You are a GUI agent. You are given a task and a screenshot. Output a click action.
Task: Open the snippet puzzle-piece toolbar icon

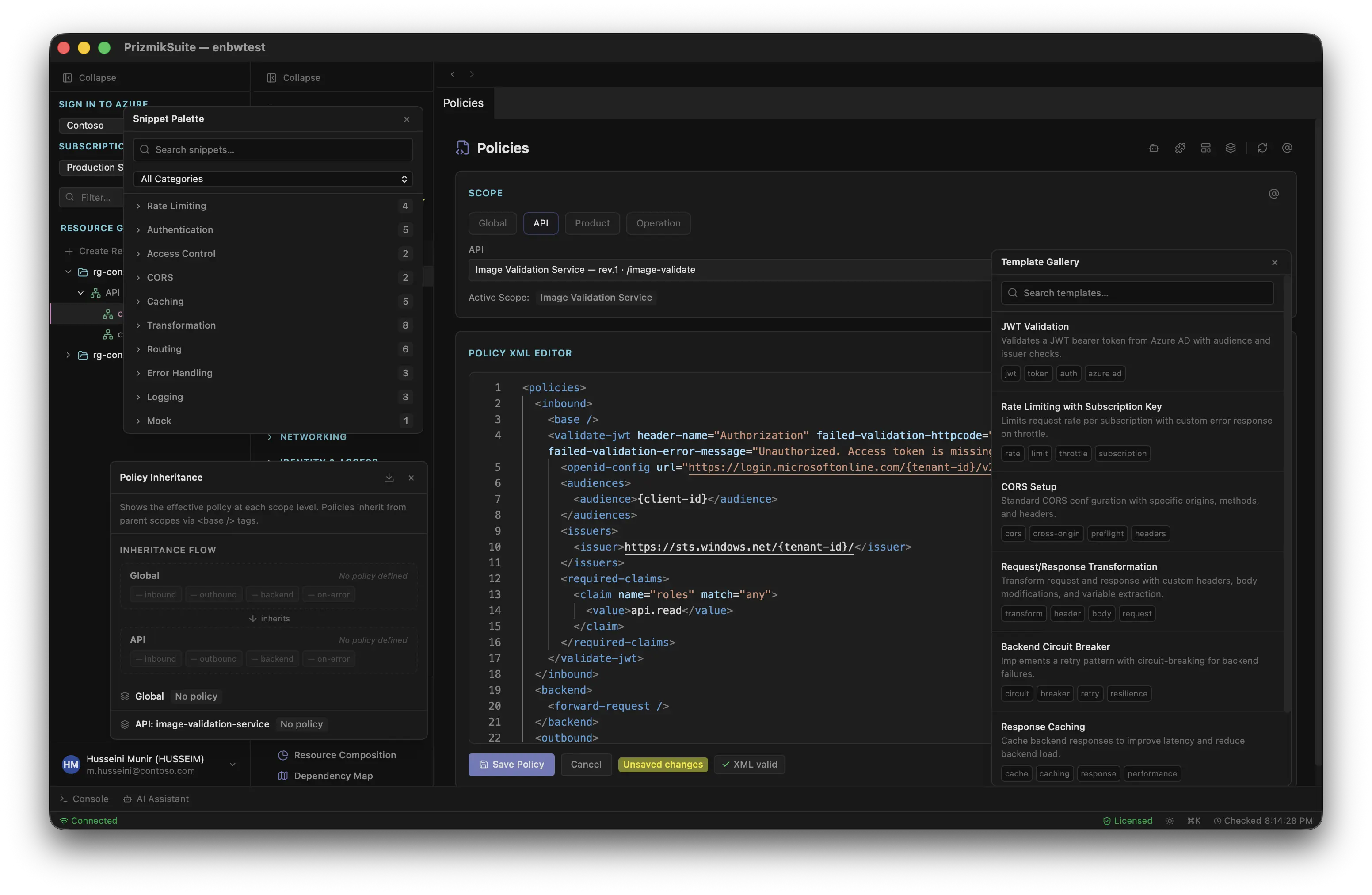[x=1180, y=148]
